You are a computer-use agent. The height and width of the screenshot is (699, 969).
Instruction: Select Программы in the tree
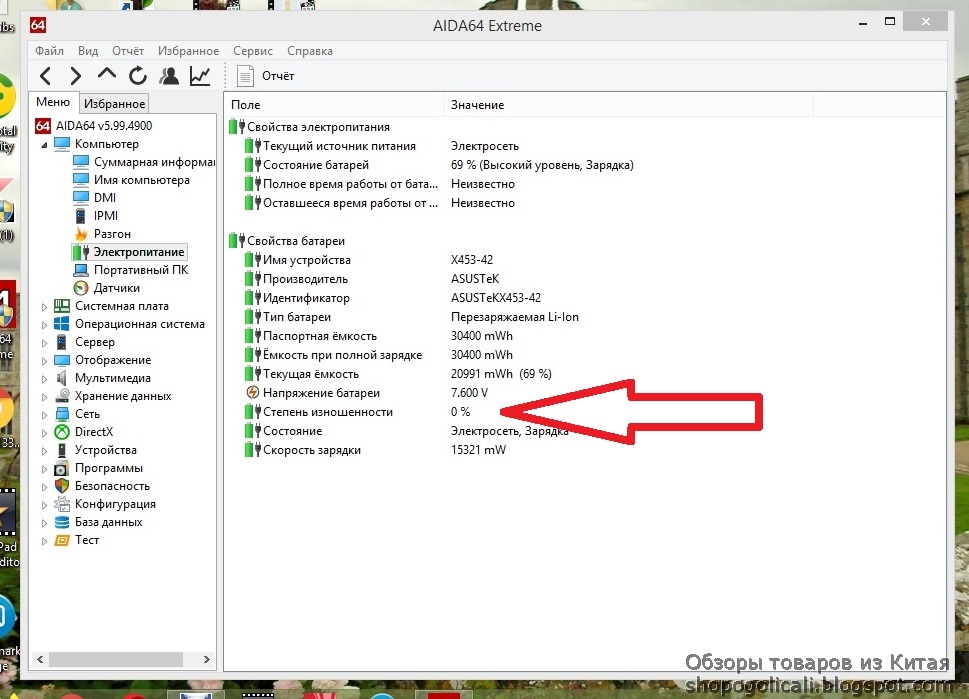coord(108,468)
